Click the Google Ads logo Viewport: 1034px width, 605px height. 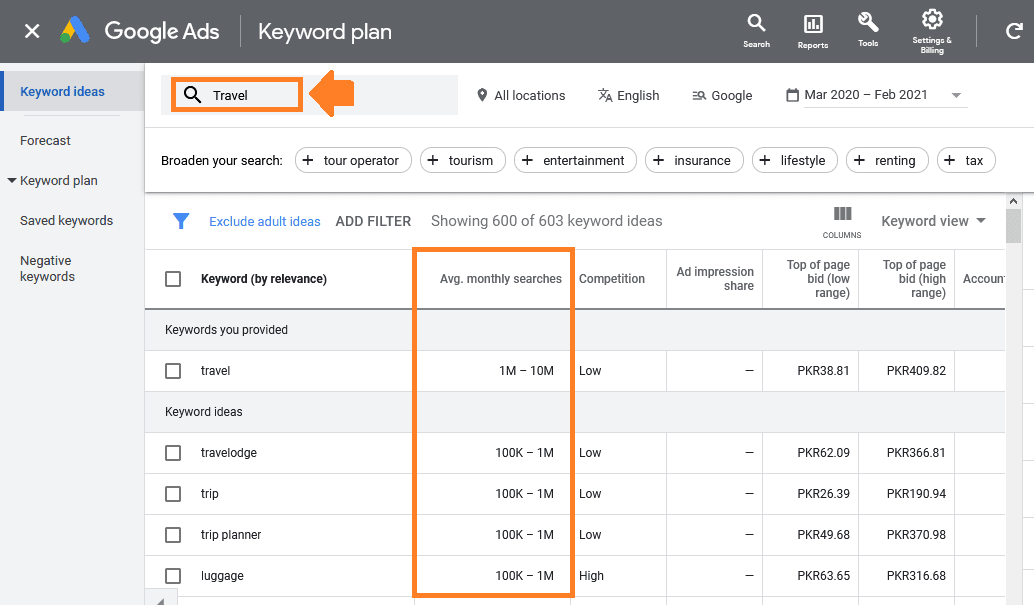(139, 31)
